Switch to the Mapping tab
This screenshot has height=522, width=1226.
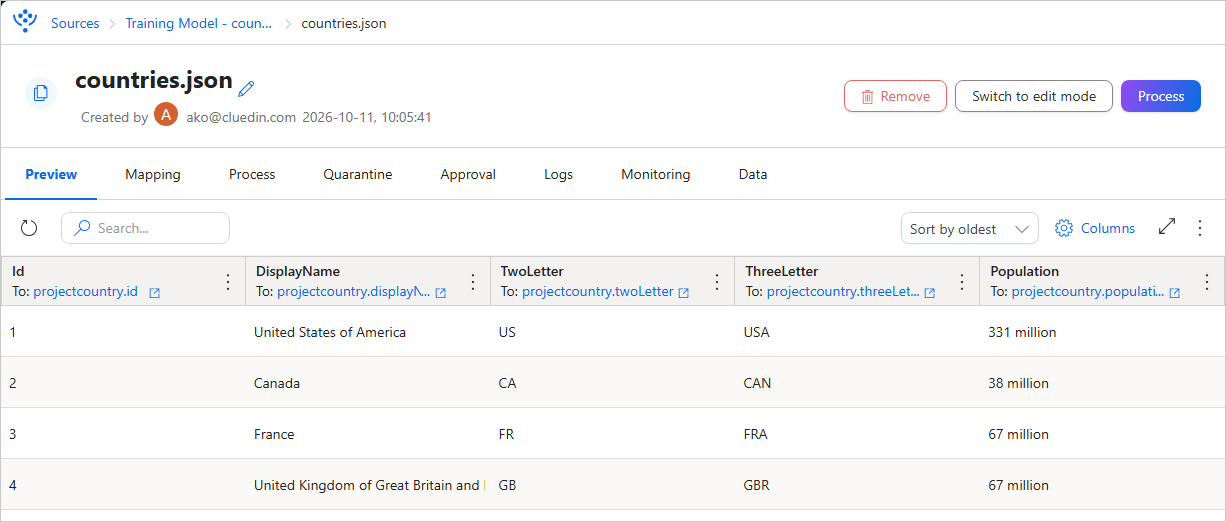pyautogui.click(x=153, y=174)
